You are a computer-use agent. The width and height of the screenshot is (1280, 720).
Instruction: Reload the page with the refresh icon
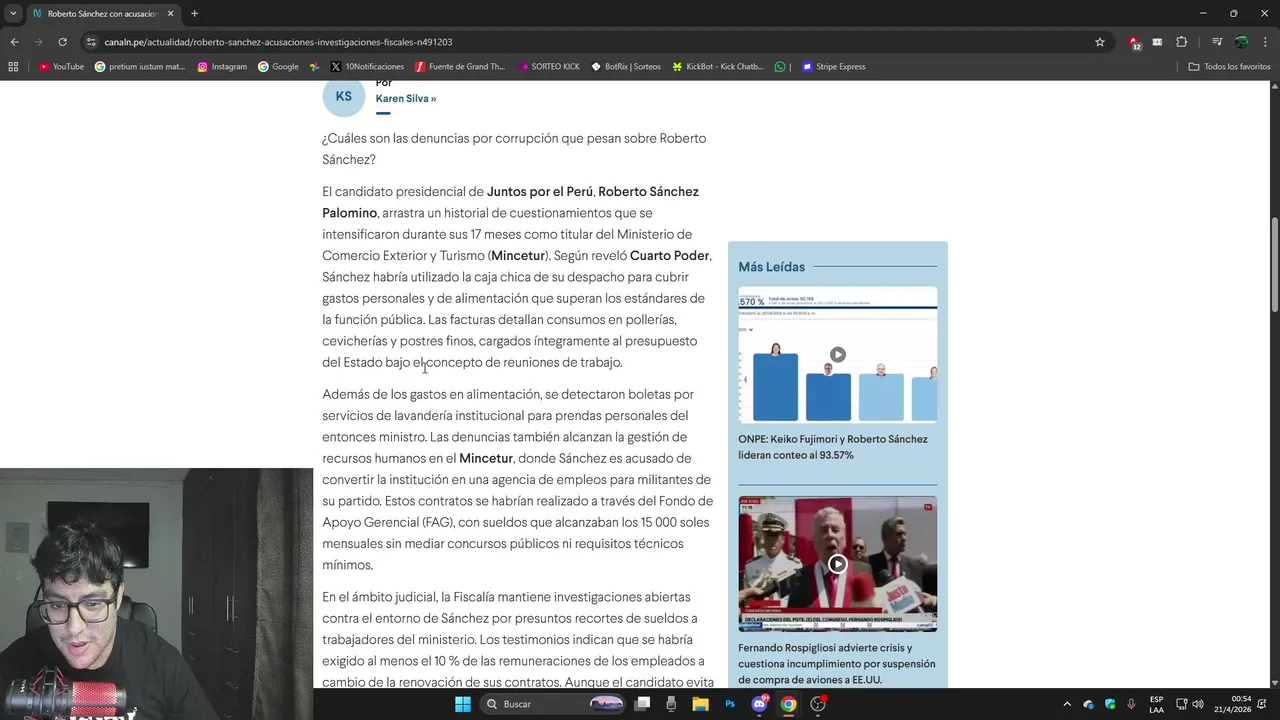62,42
